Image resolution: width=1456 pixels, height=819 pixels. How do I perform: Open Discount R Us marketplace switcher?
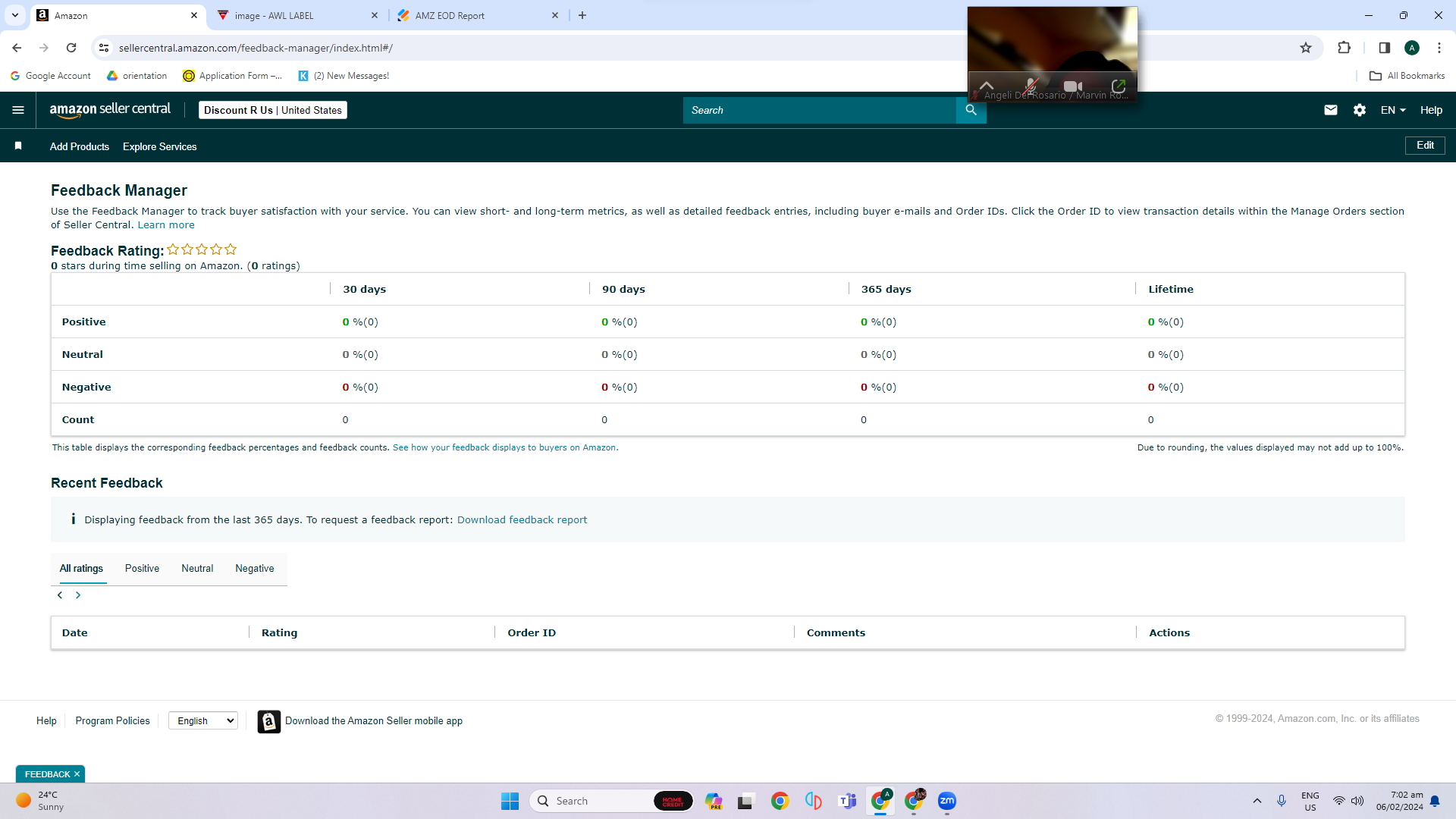[273, 110]
